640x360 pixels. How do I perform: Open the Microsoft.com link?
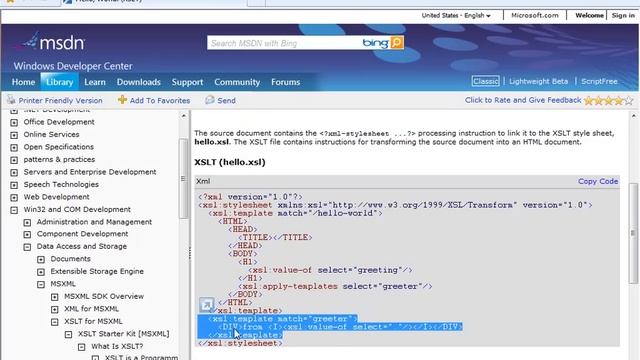[x=535, y=16]
